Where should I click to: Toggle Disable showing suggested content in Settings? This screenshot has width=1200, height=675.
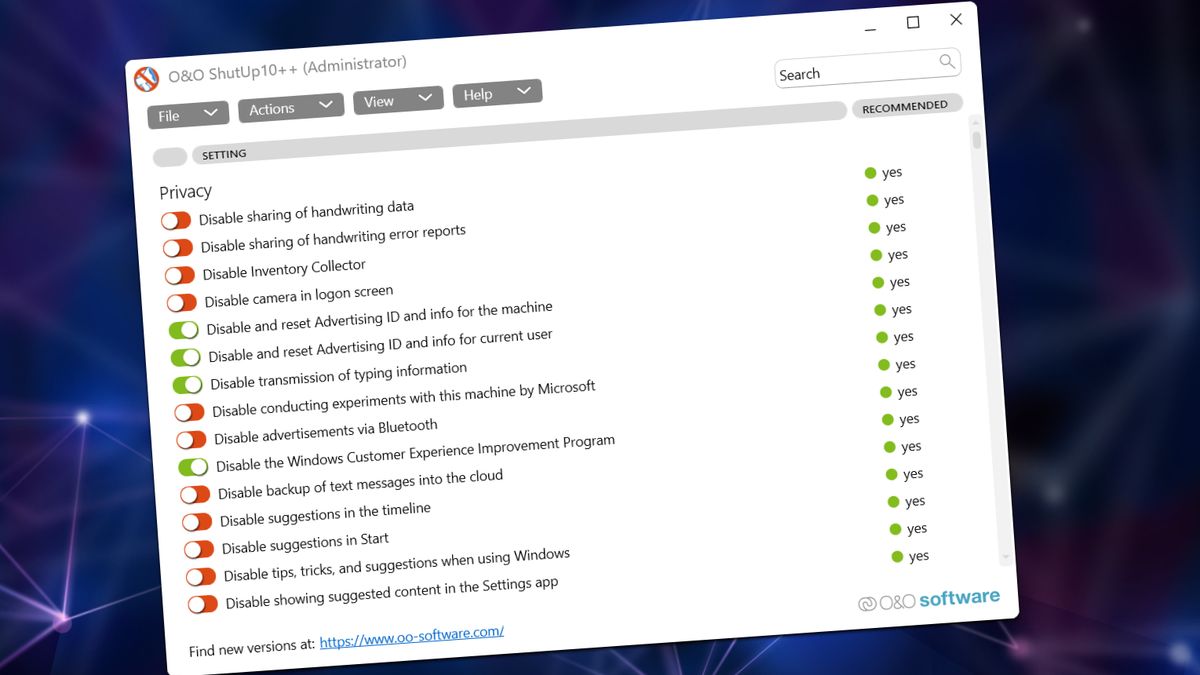click(203, 604)
